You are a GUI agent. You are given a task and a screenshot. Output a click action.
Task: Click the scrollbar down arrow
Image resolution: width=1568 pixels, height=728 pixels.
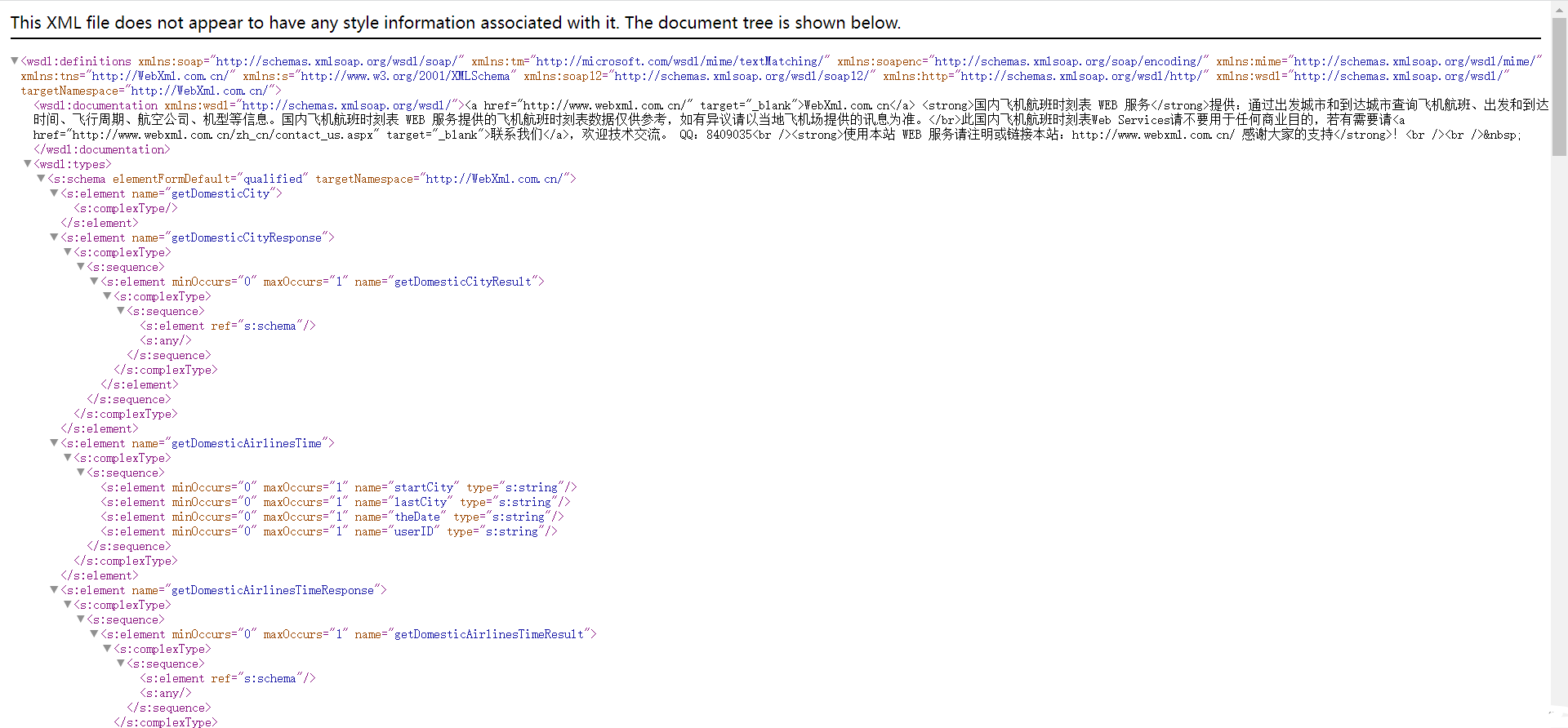(1559, 721)
